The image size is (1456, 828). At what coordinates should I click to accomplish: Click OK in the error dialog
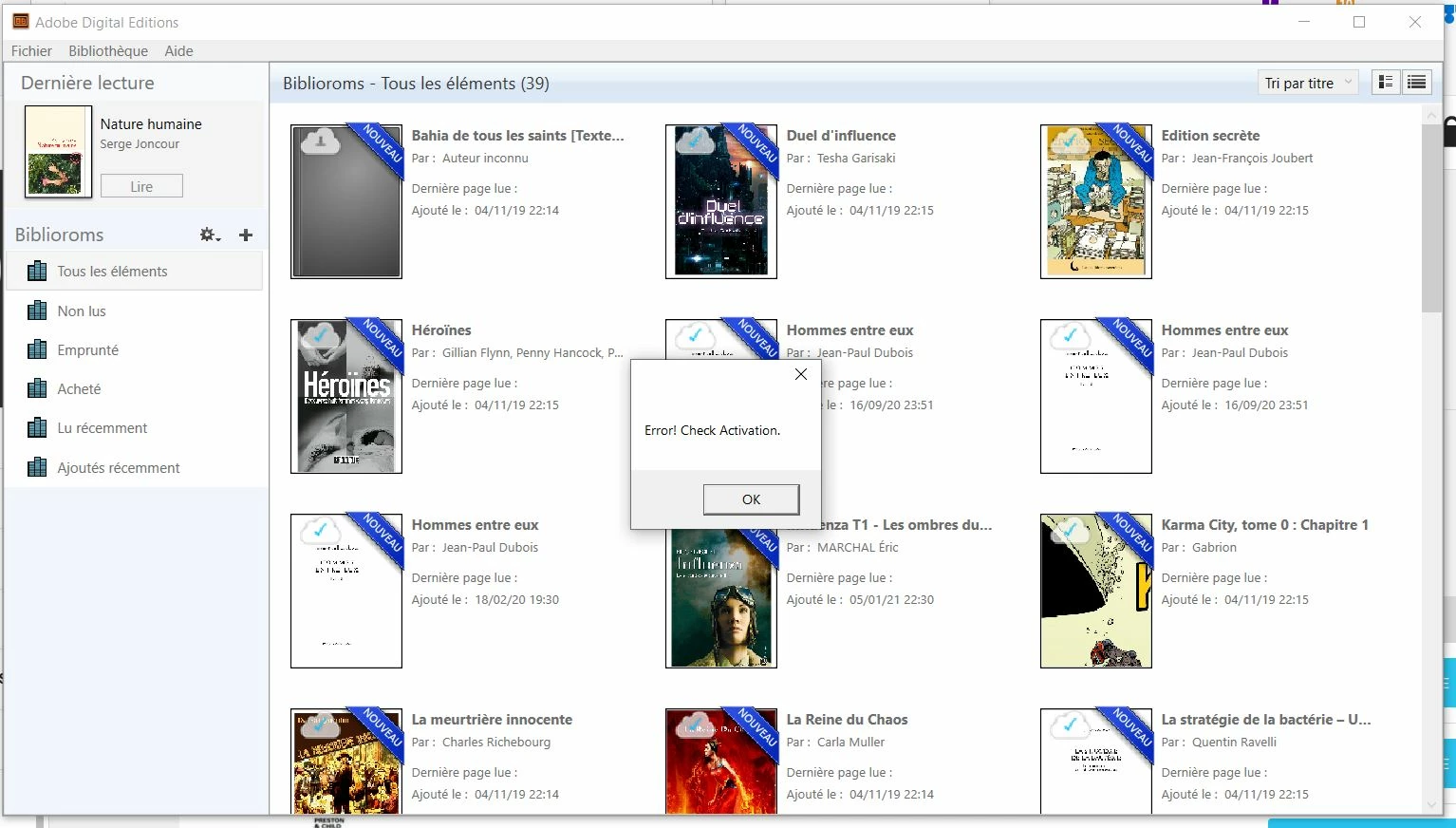click(x=751, y=499)
